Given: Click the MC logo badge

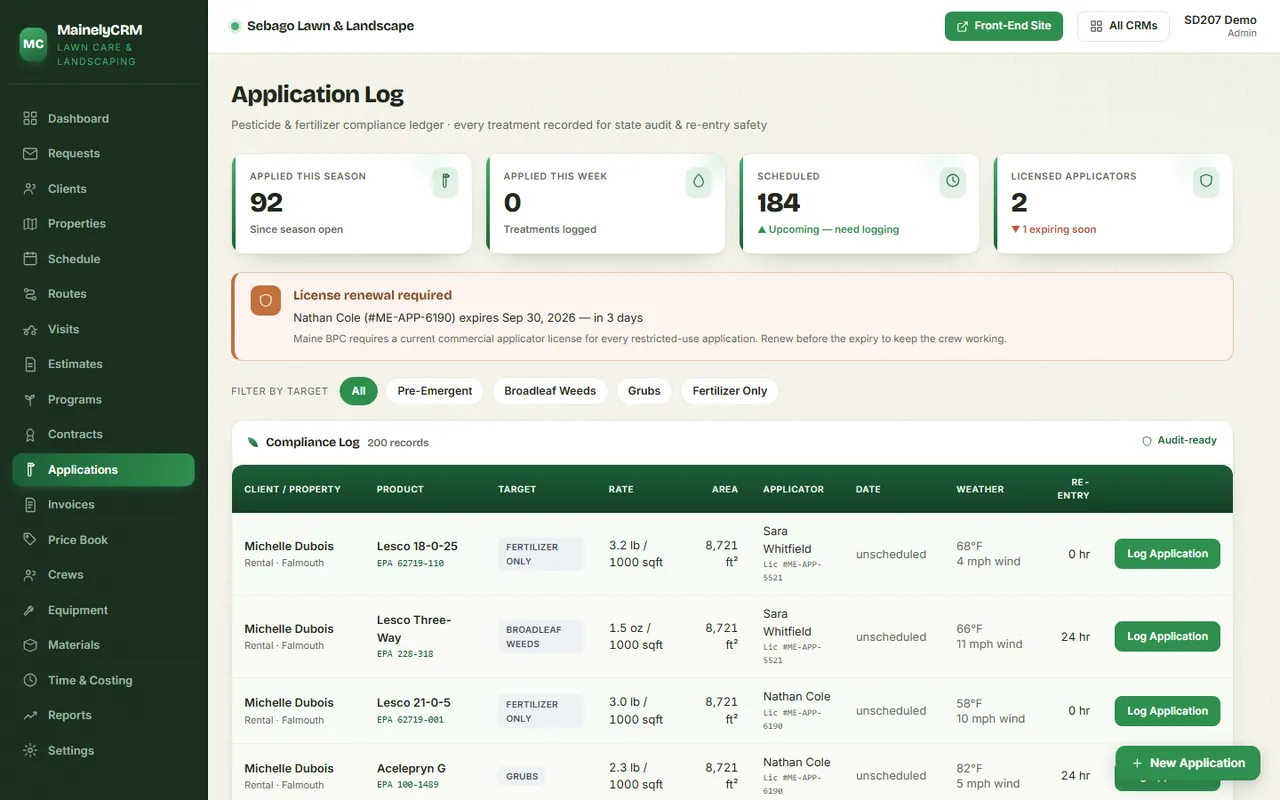Looking at the screenshot, I should tap(33, 44).
